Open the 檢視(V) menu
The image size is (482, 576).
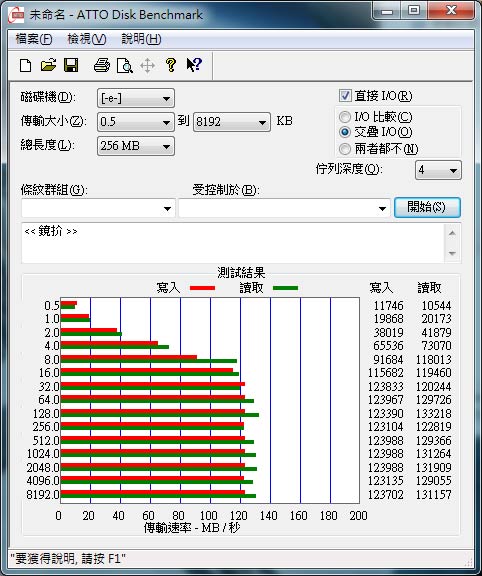point(87,39)
